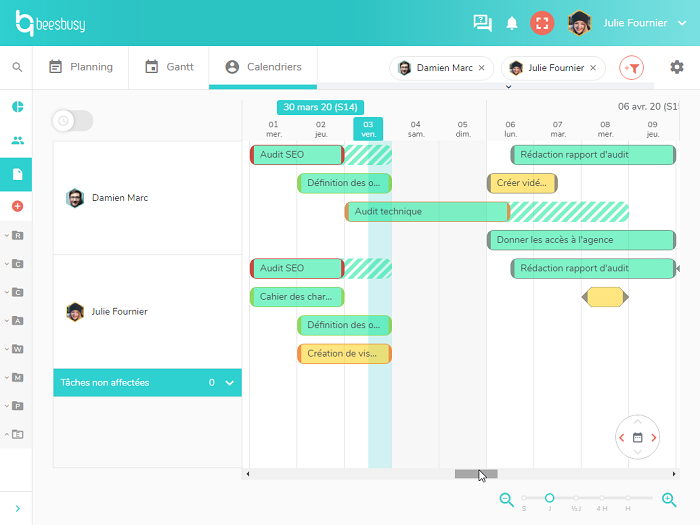This screenshot has height=525, width=700.
Task: Remove Damien Marc filter chip
Action: point(481,68)
